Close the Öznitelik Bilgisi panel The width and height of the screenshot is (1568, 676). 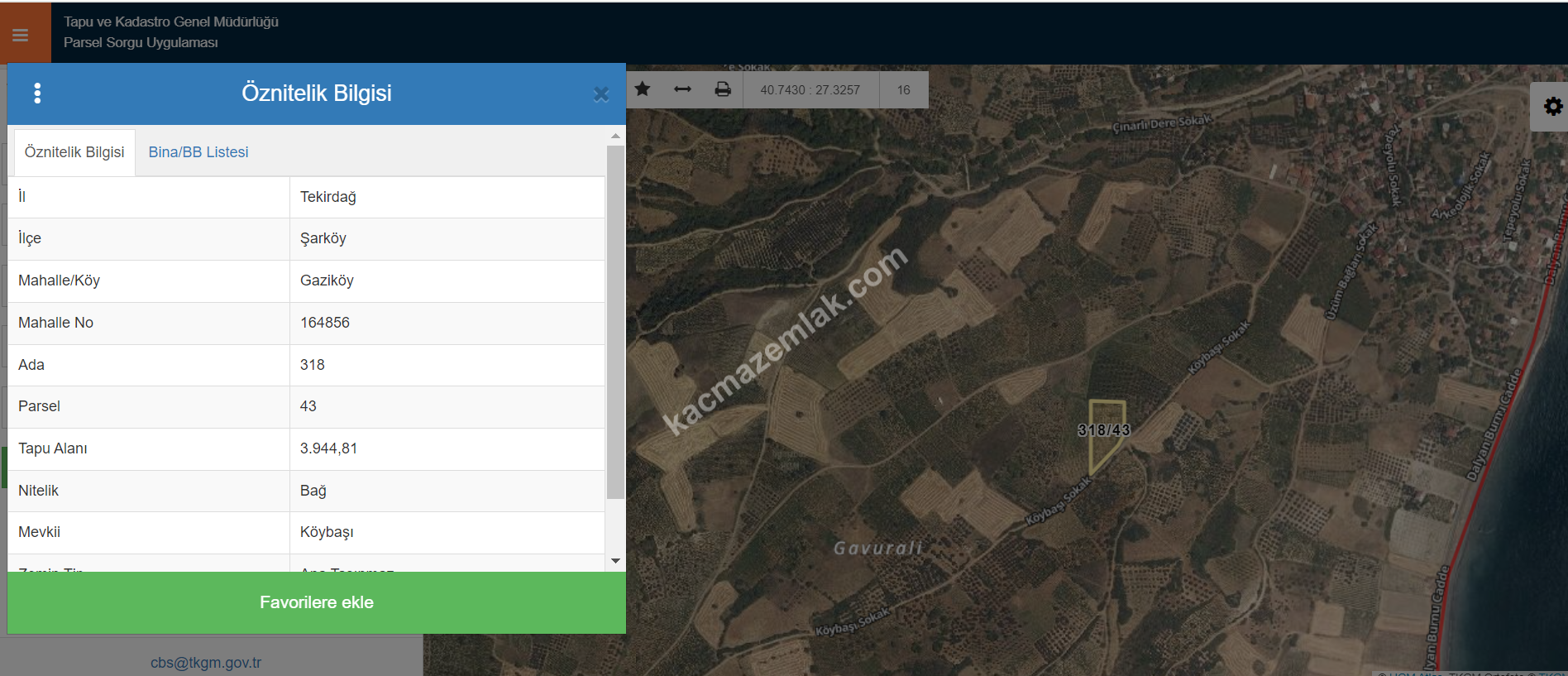601,94
